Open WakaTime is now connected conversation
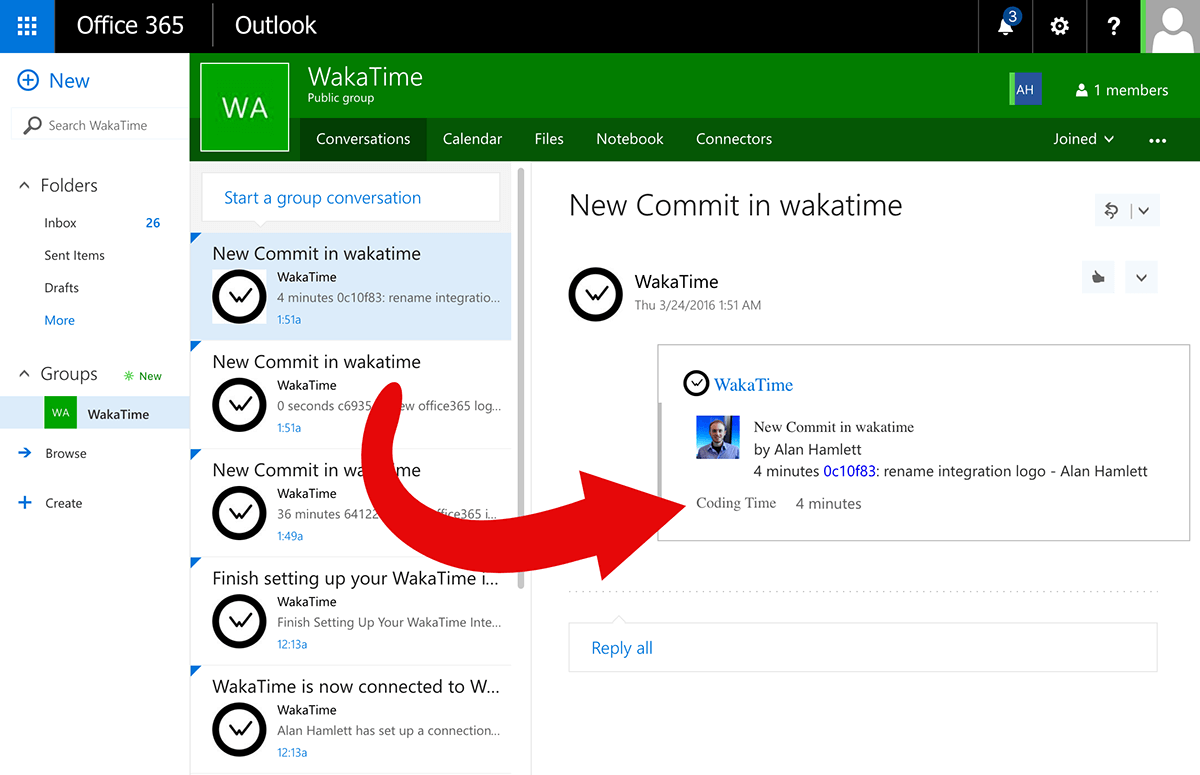This screenshot has width=1200, height=775. (350, 719)
